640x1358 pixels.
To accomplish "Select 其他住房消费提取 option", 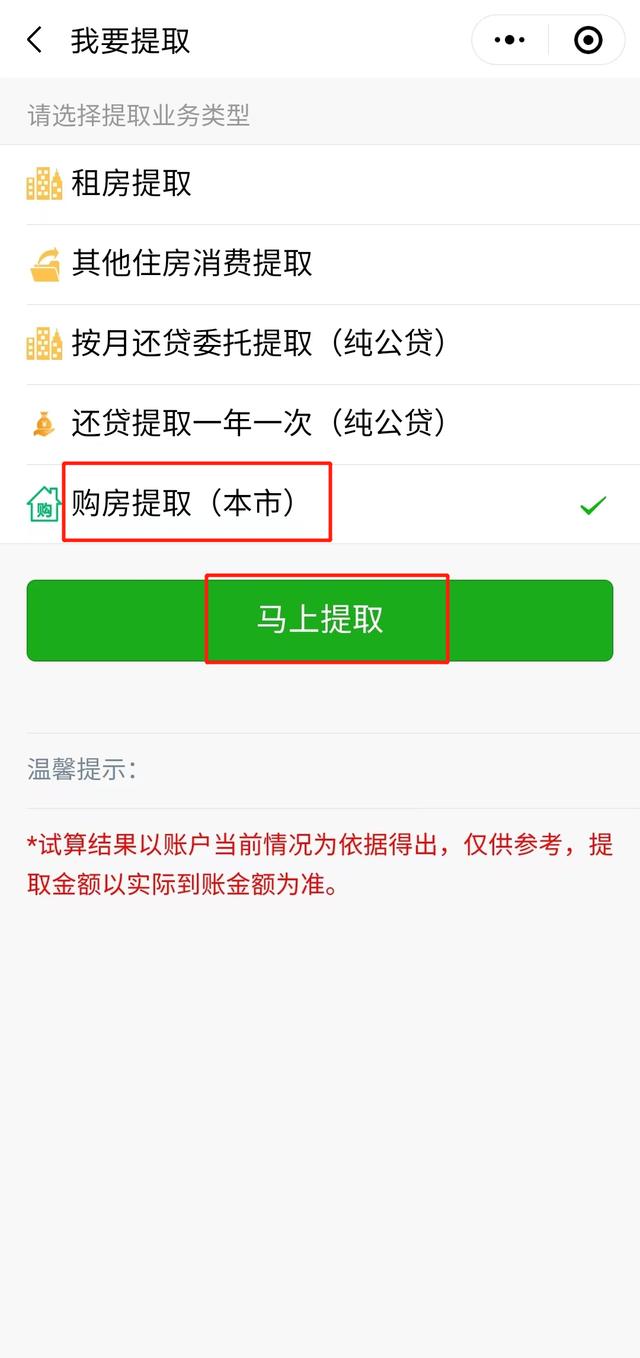I will click(x=320, y=264).
